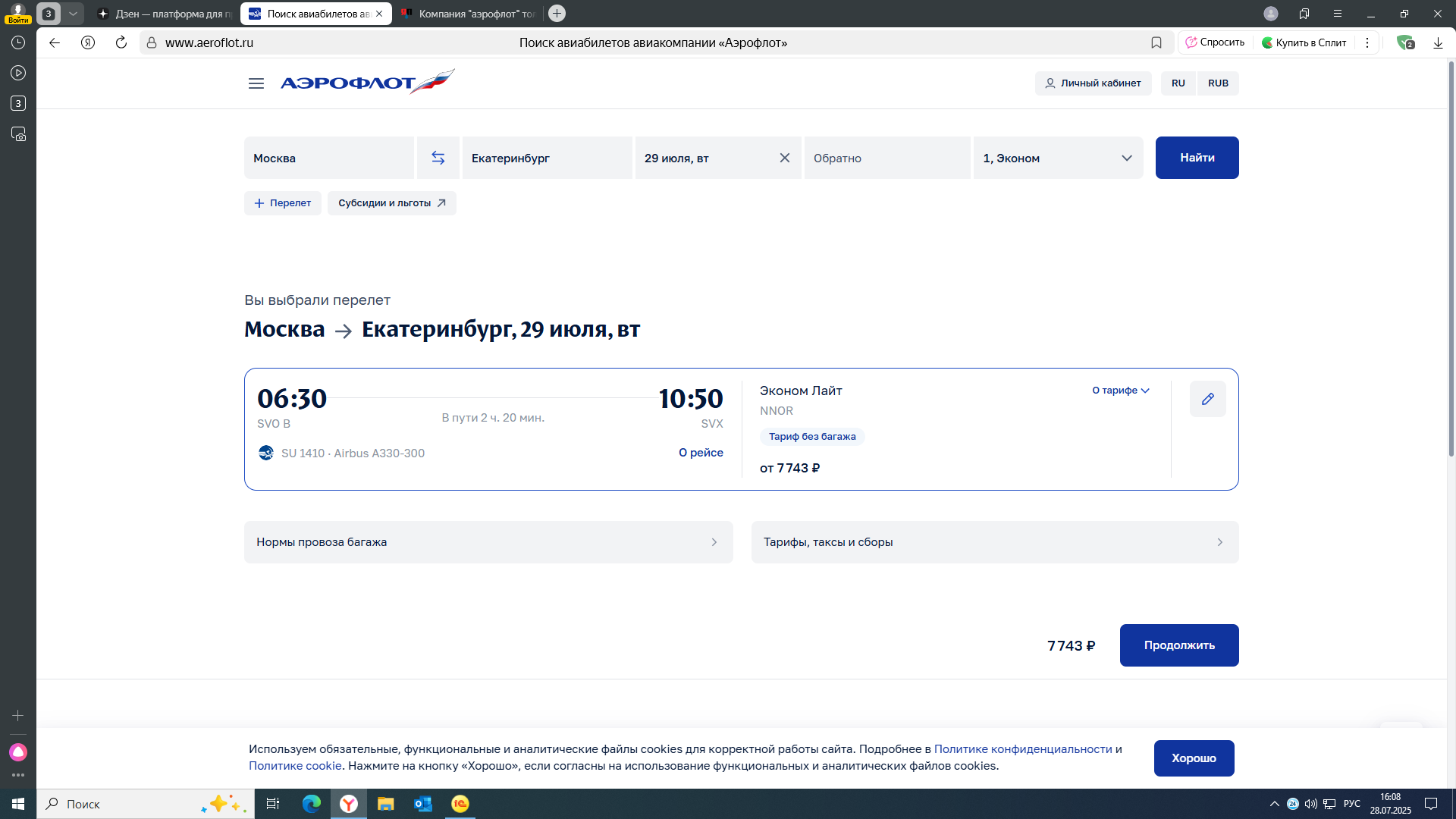This screenshot has height=819, width=1456.
Task: Open a new browser tab
Action: (x=557, y=14)
